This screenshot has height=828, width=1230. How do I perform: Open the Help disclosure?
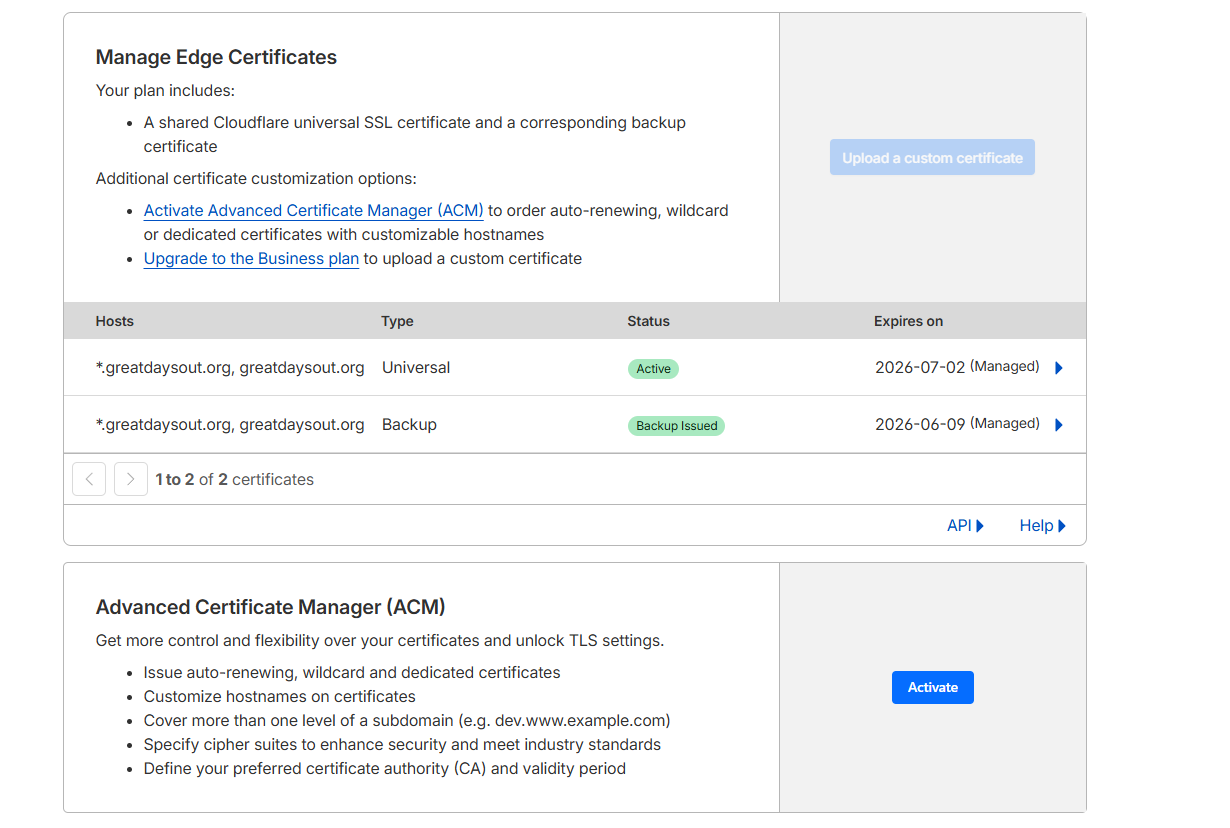(1042, 525)
